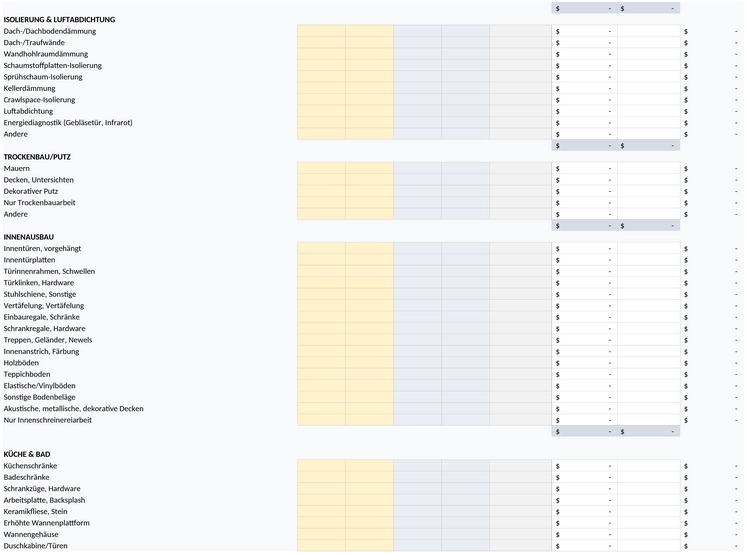746x553 pixels.
Task: Select Decken, Untersichten cell
Action: 38,179
